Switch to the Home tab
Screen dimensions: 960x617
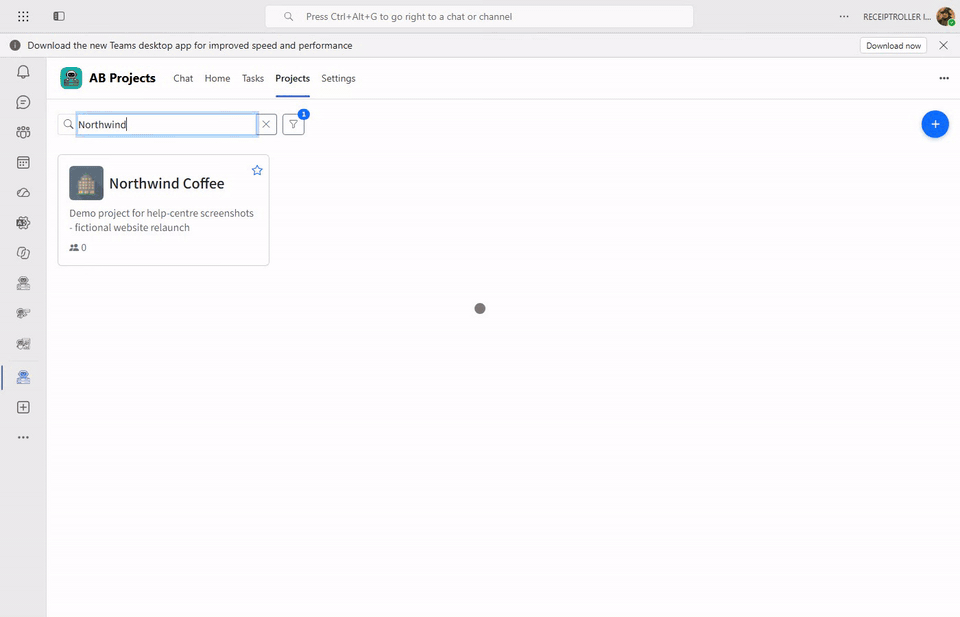click(x=217, y=78)
